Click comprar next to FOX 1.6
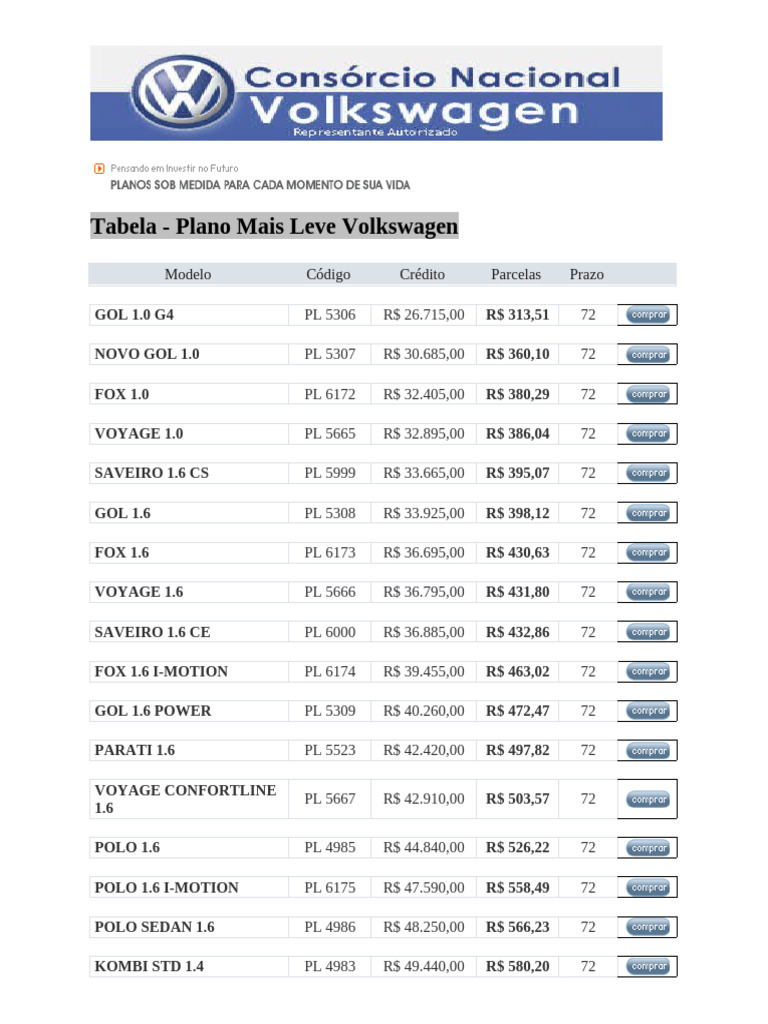768x1024 pixels. tap(648, 552)
